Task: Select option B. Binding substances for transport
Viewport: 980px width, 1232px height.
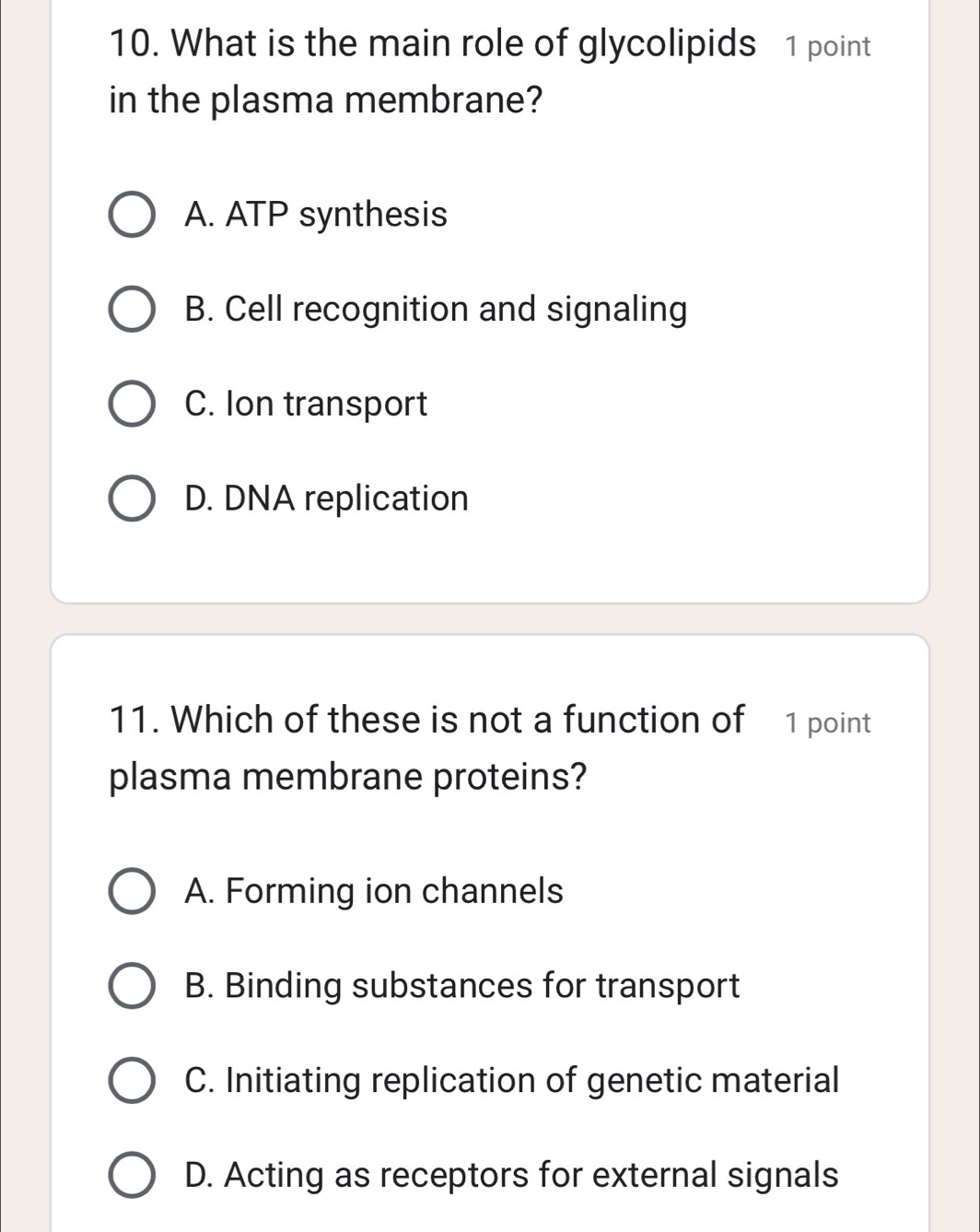Action: click(x=131, y=986)
